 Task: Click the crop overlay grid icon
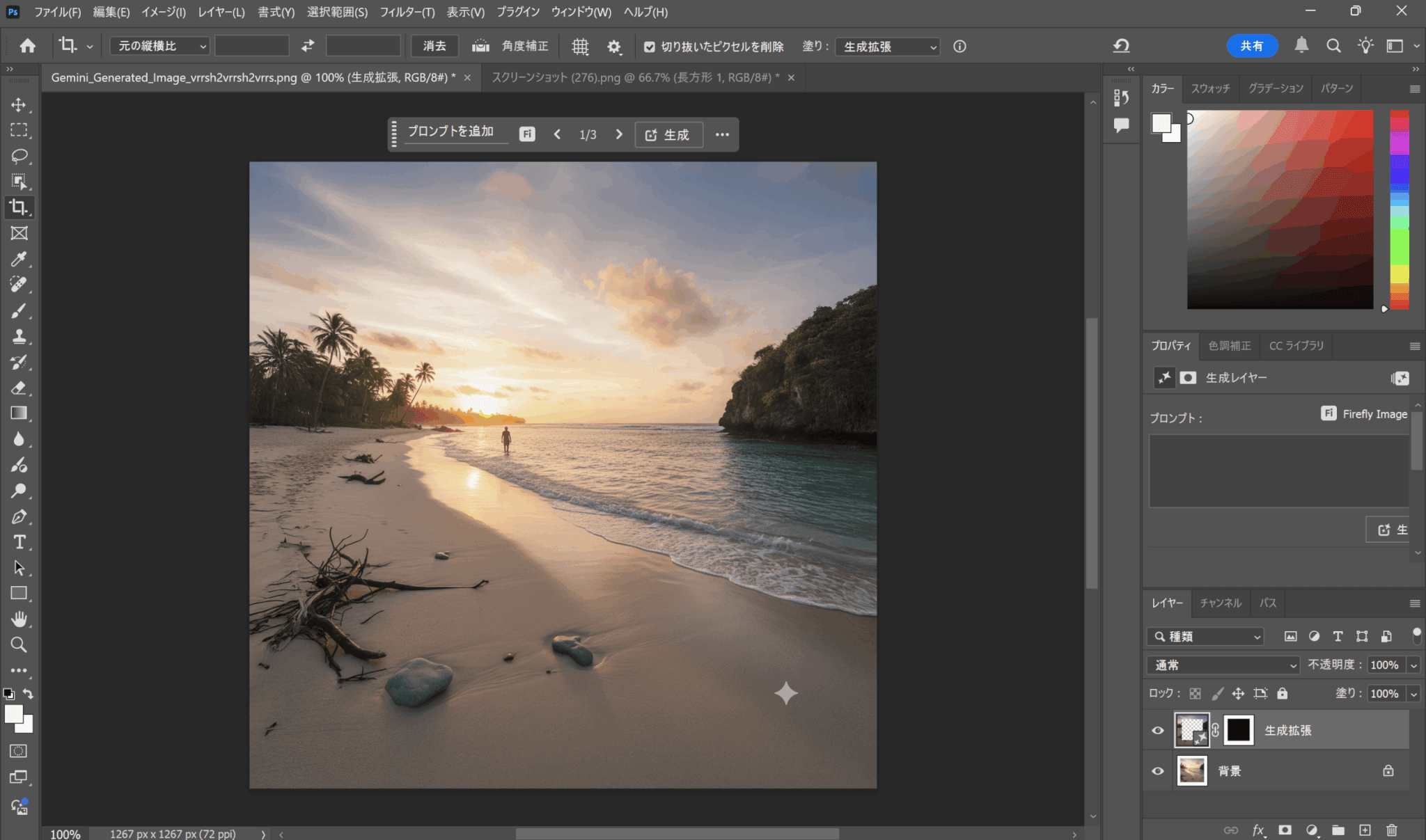pyautogui.click(x=580, y=47)
